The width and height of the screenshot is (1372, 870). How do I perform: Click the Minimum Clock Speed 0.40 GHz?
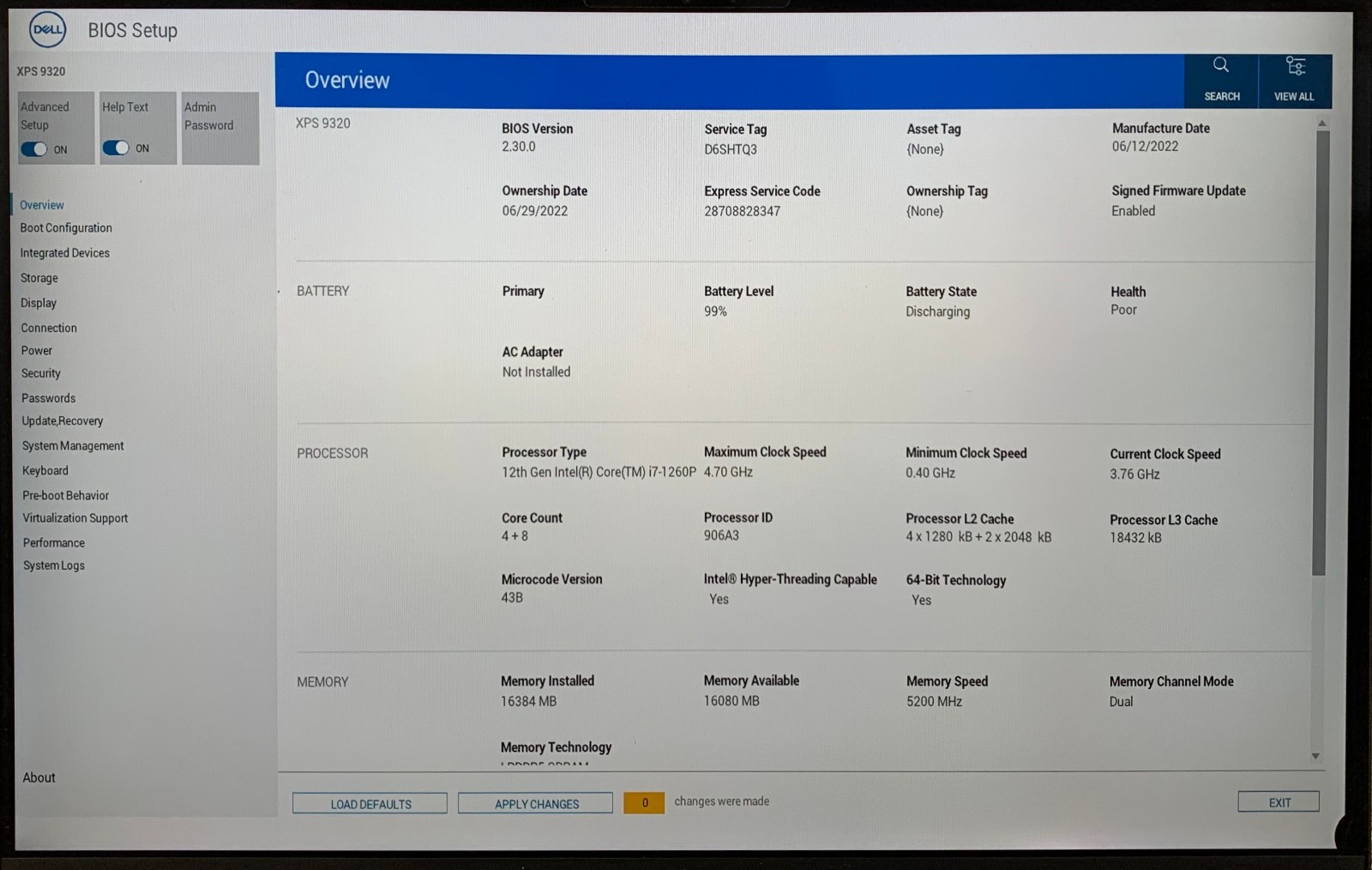(x=930, y=473)
